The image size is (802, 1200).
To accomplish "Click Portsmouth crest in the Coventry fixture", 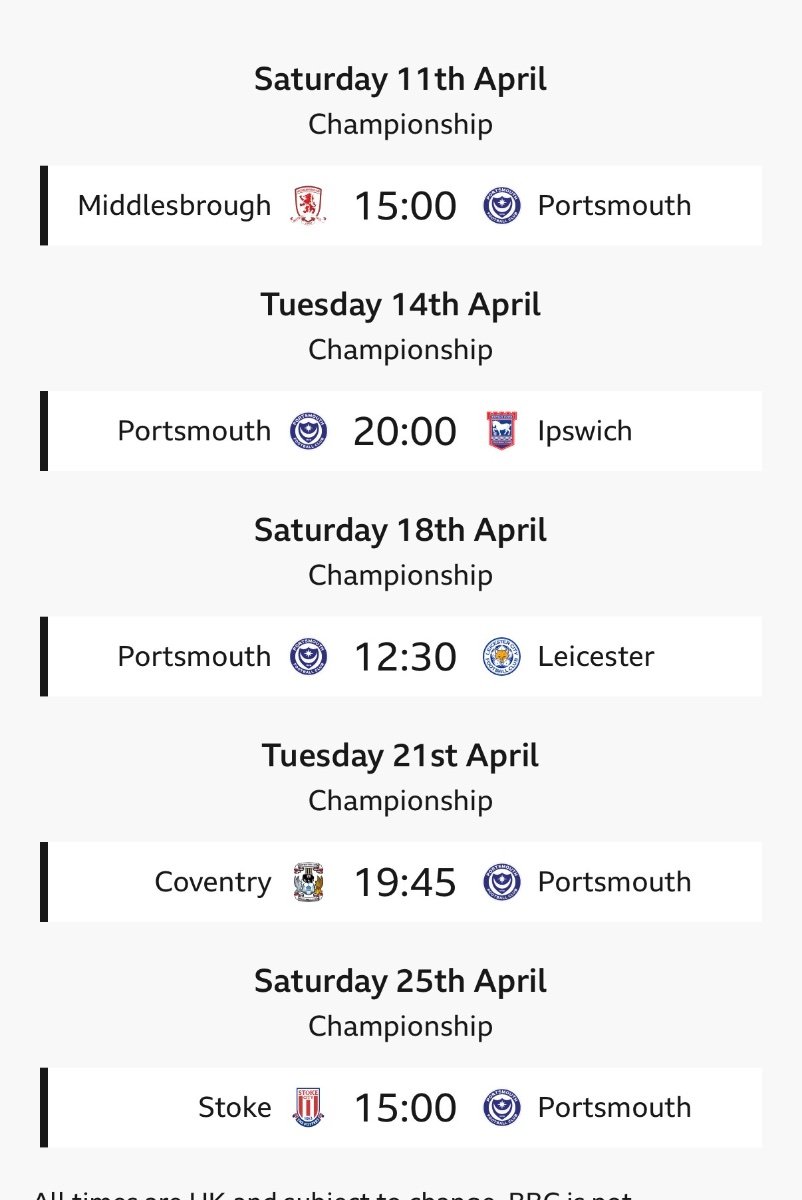I will (x=502, y=882).
